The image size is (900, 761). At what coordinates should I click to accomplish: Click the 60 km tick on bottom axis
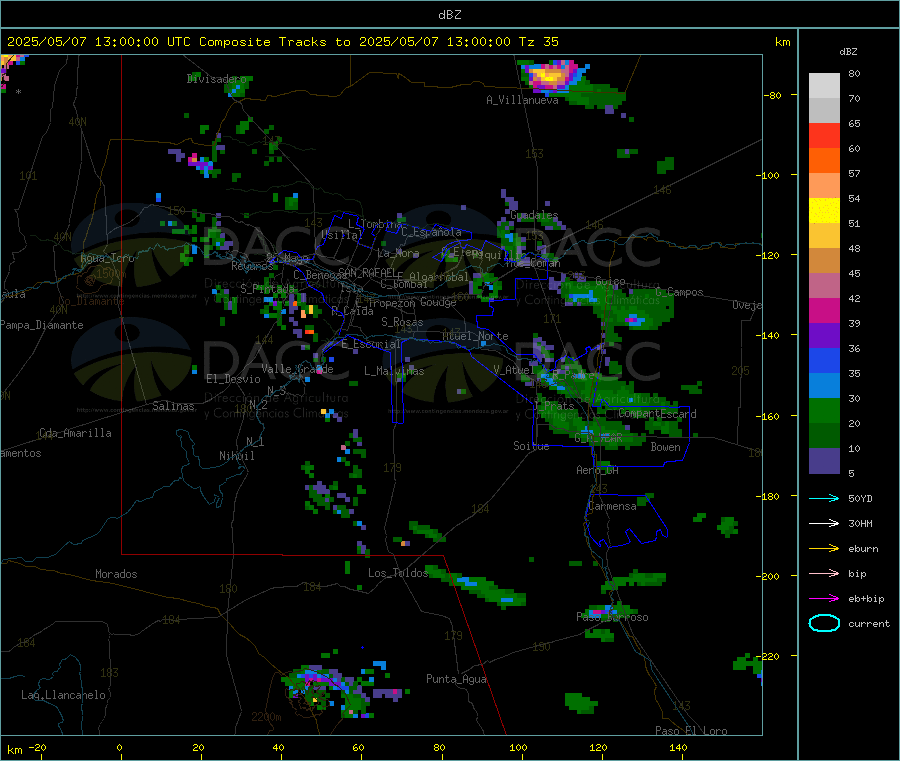click(358, 747)
